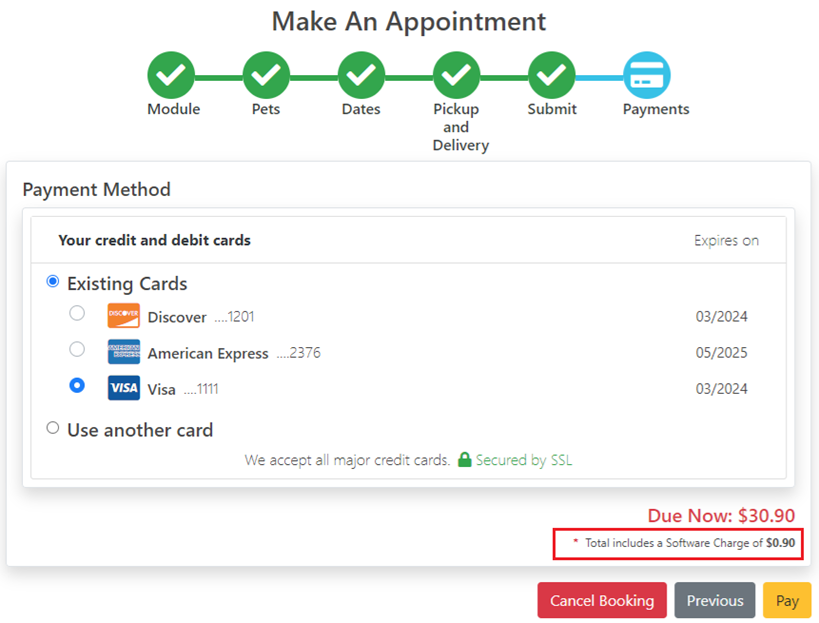This screenshot has height=623, width=819.
Task: Click the Pickup and Delivery step icon
Action: [456, 75]
